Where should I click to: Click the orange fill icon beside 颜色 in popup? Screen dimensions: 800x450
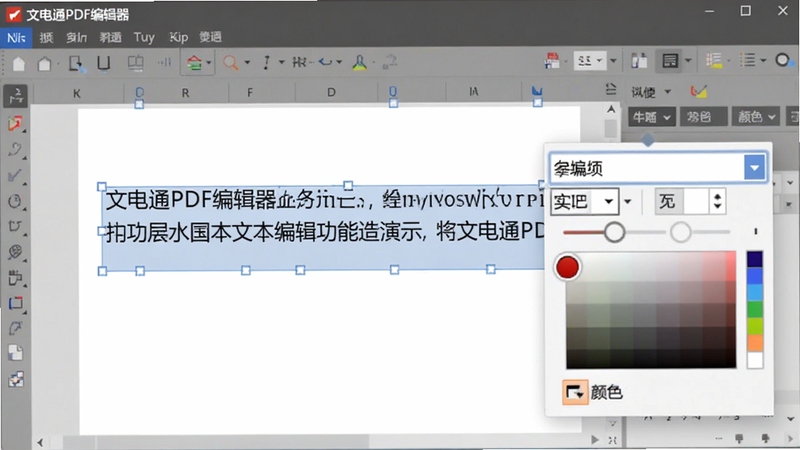(x=575, y=392)
